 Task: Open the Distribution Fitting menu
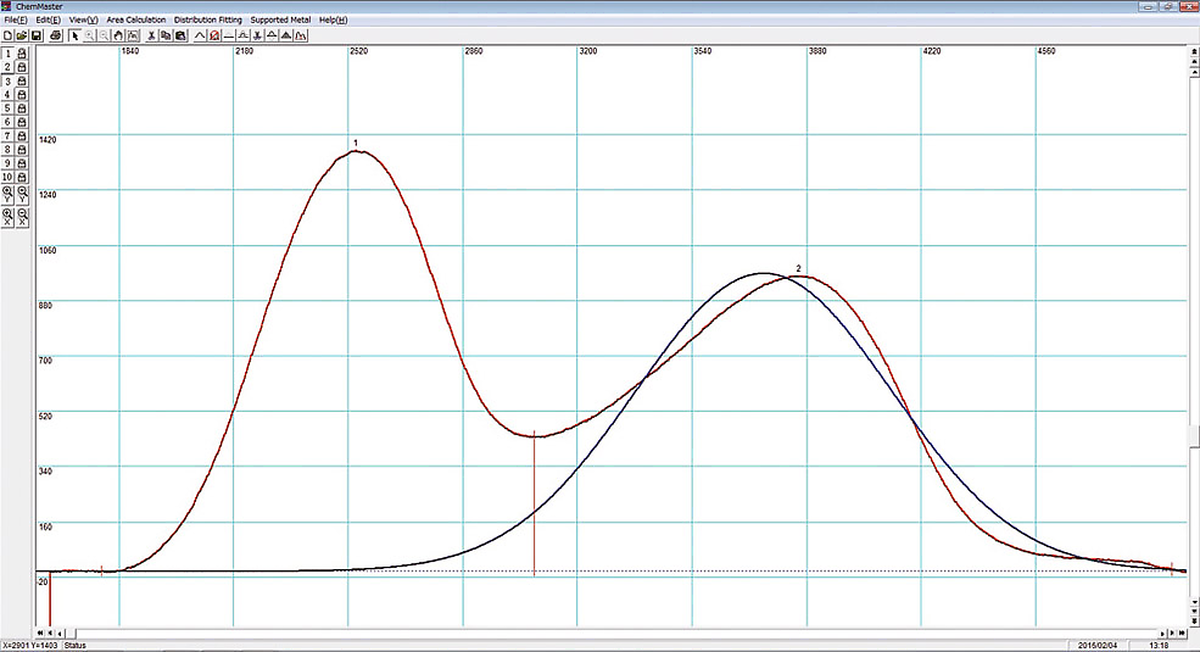click(x=207, y=20)
